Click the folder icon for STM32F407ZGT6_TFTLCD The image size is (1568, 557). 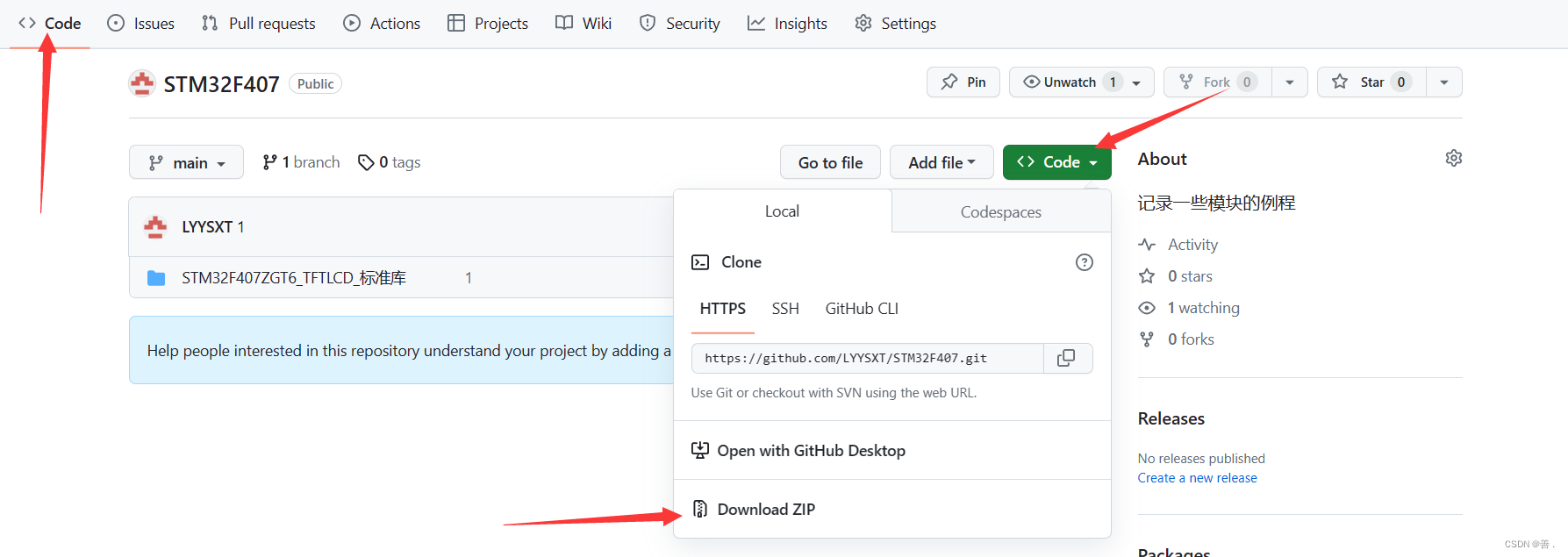point(156,278)
